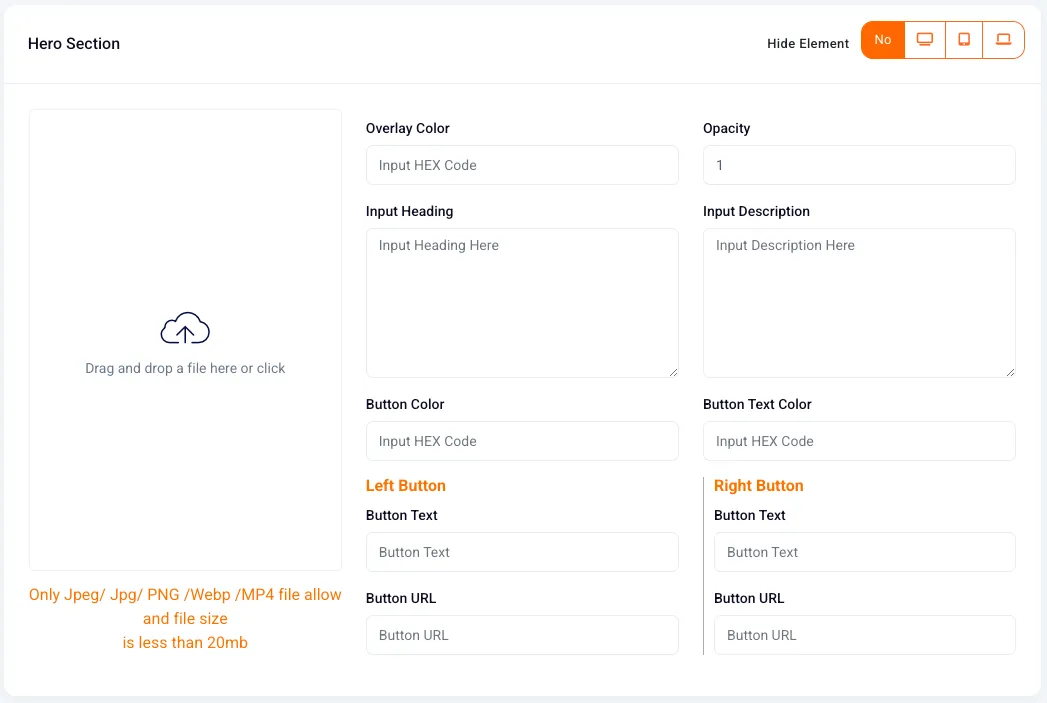Hide element on laptop device icon
1047x703 pixels.
(1003, 40)
